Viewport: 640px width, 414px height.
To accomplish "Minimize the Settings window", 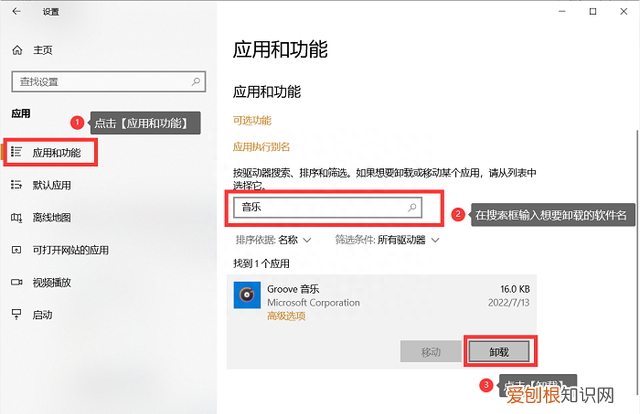I will (562, 11).
